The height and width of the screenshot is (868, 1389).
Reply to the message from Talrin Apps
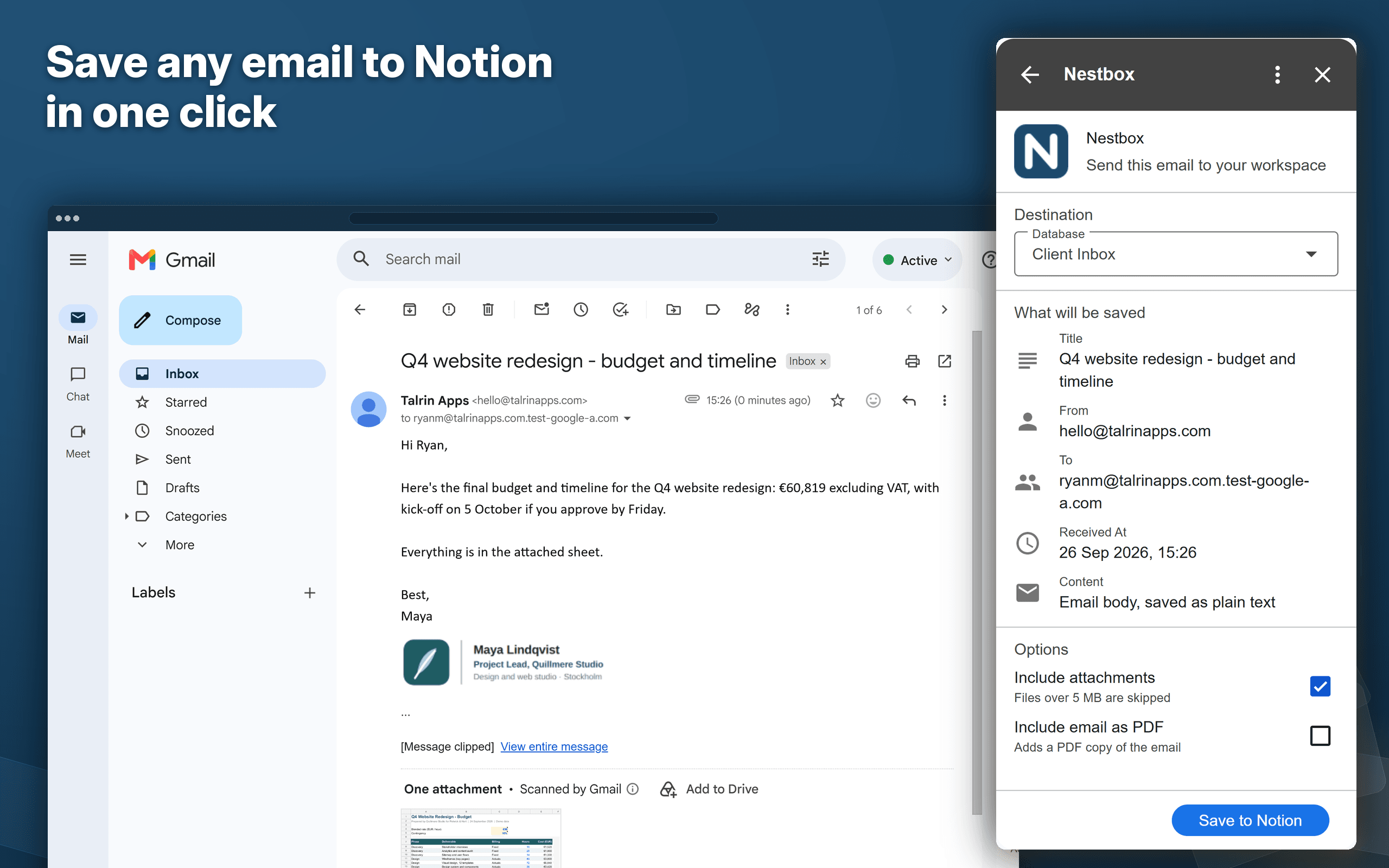coord(909,400)
